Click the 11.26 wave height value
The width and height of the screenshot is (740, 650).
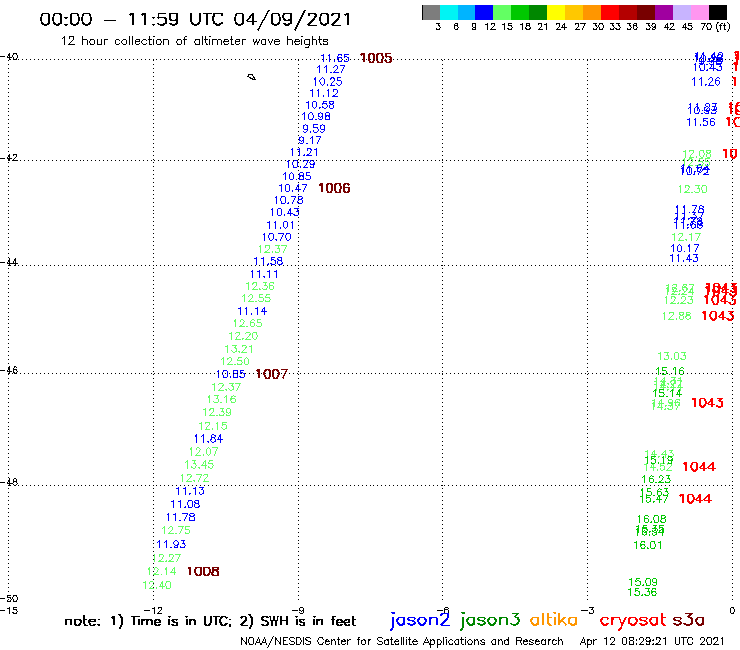coord(706,82)
